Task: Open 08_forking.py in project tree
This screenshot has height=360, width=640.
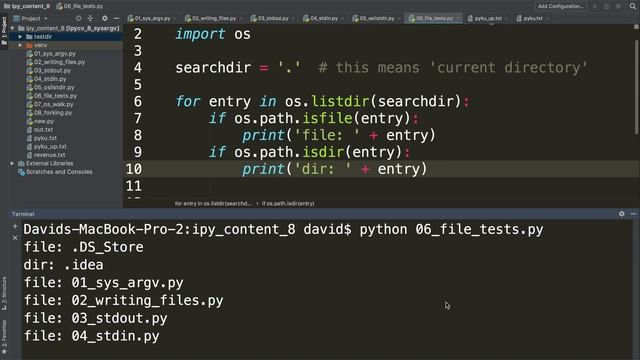Action: click(53, 113)
